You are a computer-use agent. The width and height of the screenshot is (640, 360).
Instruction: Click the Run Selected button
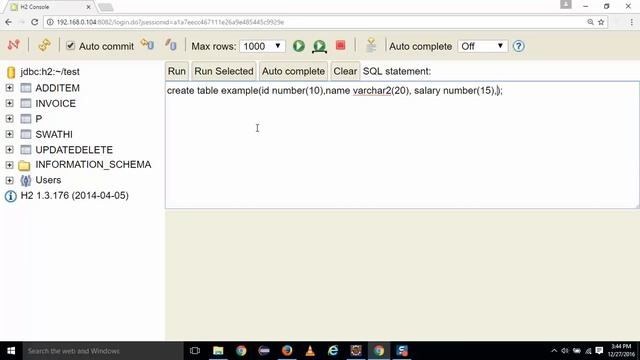click(224, 71)
